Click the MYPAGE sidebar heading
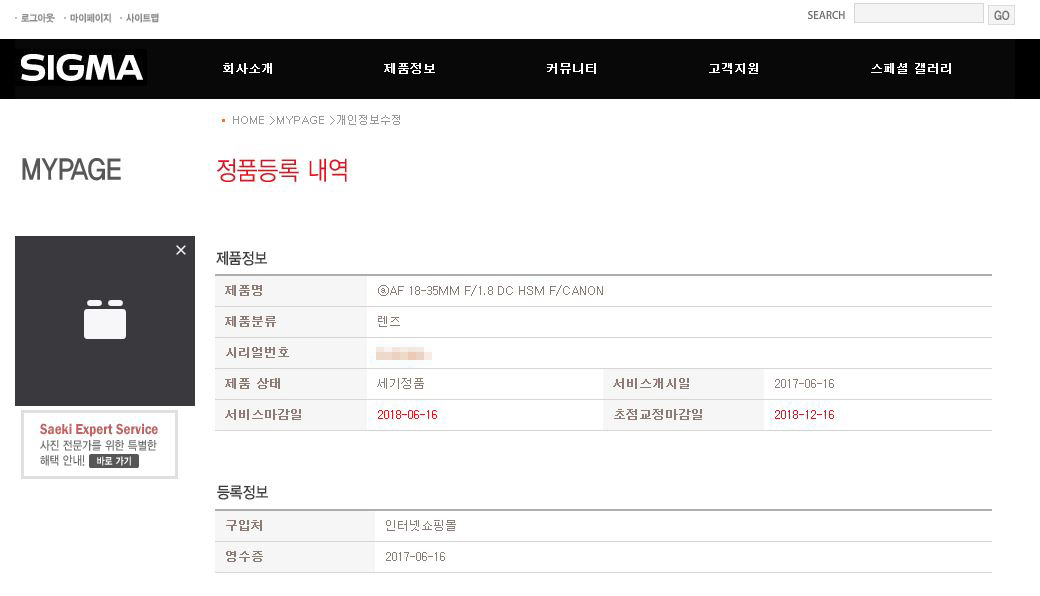1040x596 pixels. pos(71,170)
